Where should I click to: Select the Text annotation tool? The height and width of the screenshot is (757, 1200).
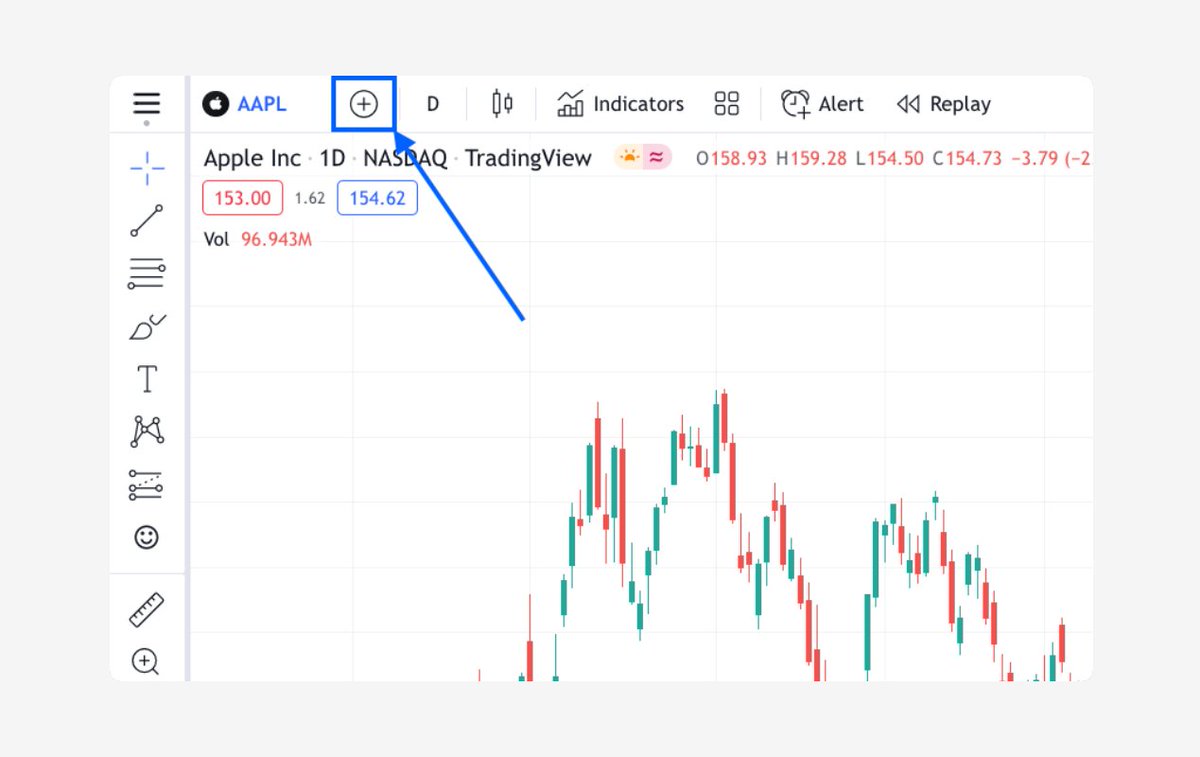147,379
